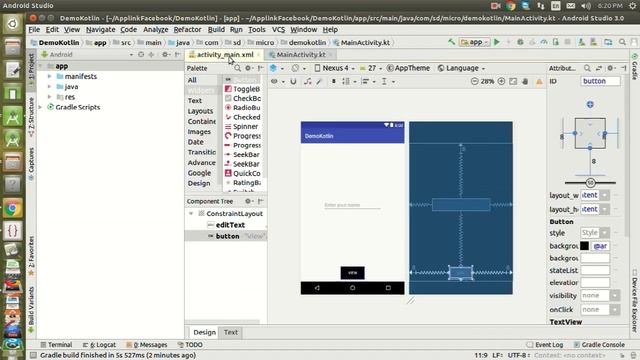Select RadioButton widget in Palette
The image size is (640, 360).
tap(242, 108)
